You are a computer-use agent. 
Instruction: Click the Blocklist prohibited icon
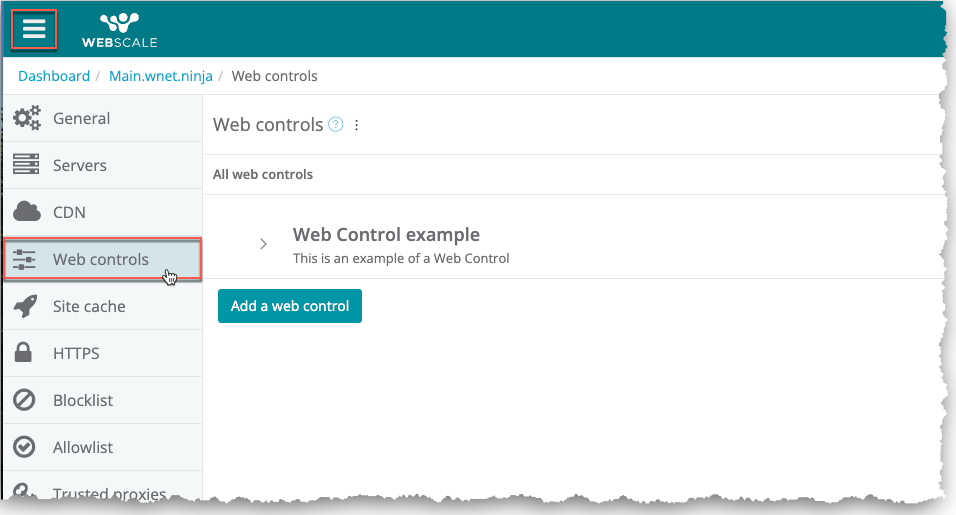(x=25, y=400)
